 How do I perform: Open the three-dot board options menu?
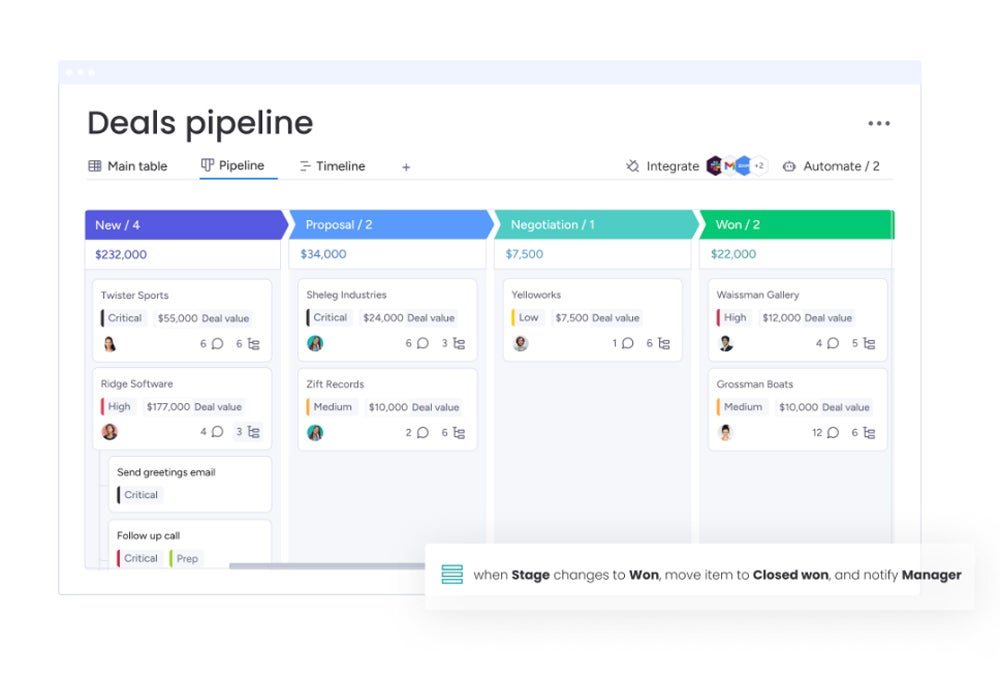[879, 123]
